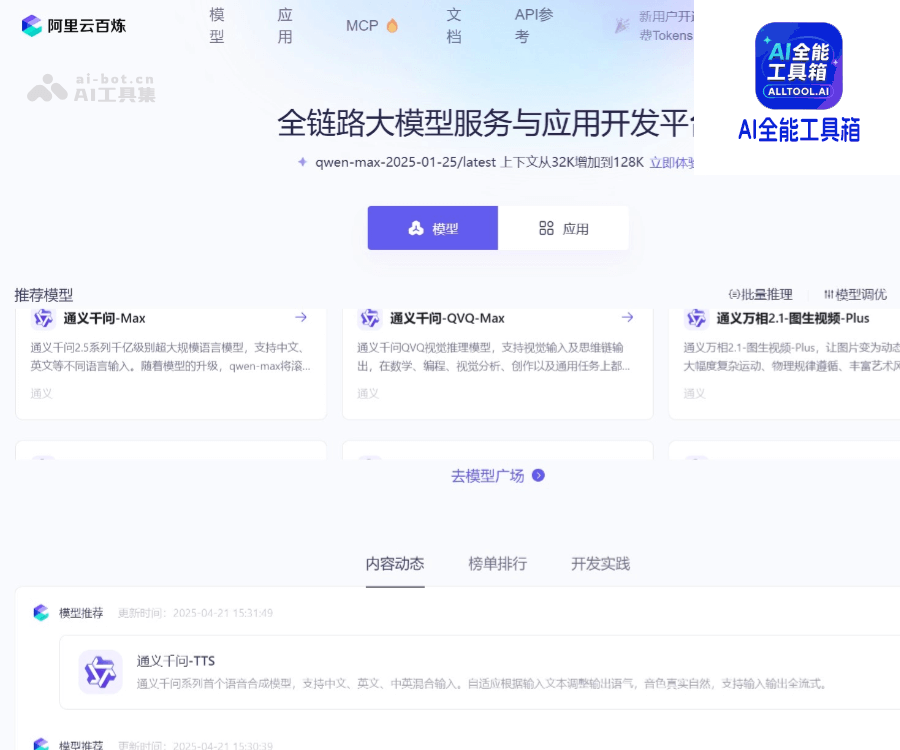Screen dimensions: 900x750
Task: Click the 通义千问-TTS model logo icon
Action: (100, 671)
